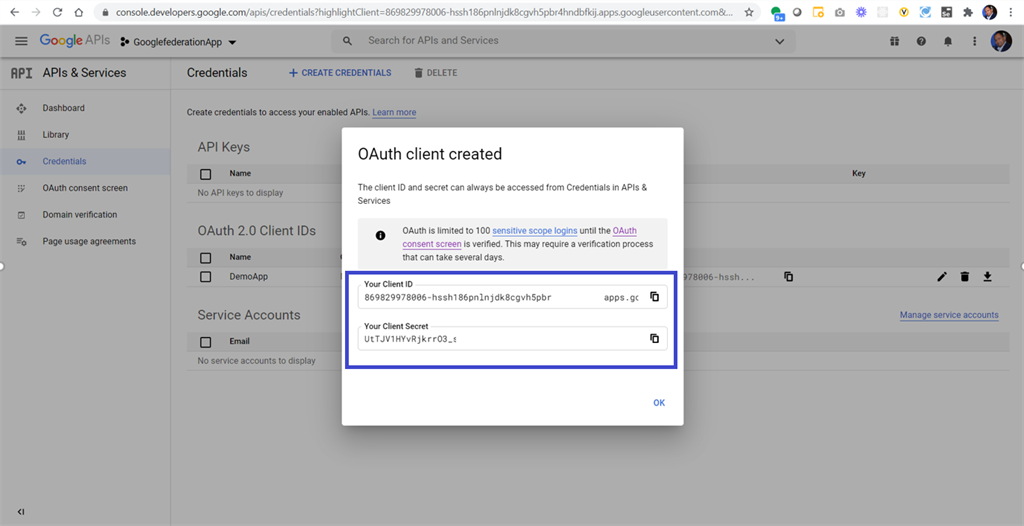Delete the DemoApp client trash icon
1024x526 pixels.
point(965,276)
